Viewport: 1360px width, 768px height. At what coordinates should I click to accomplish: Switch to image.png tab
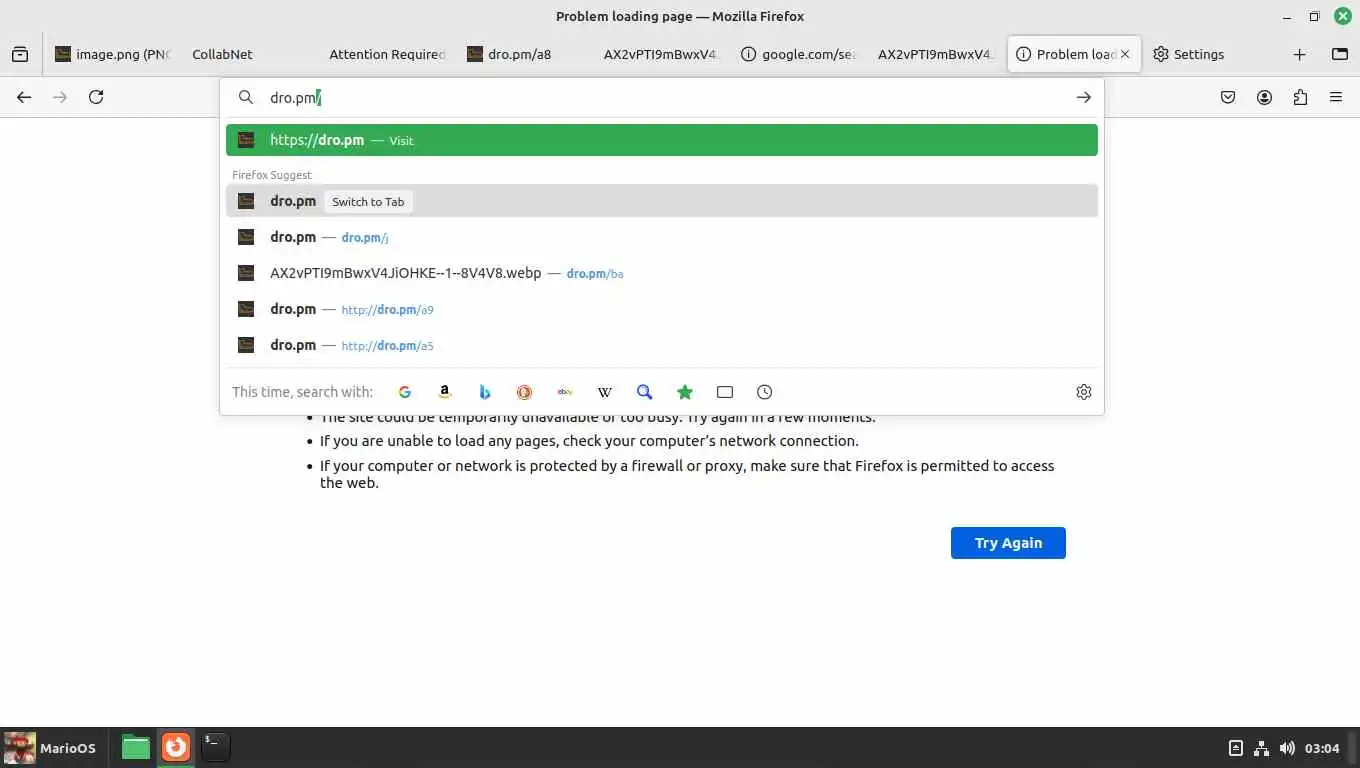[x=113, y=54]
